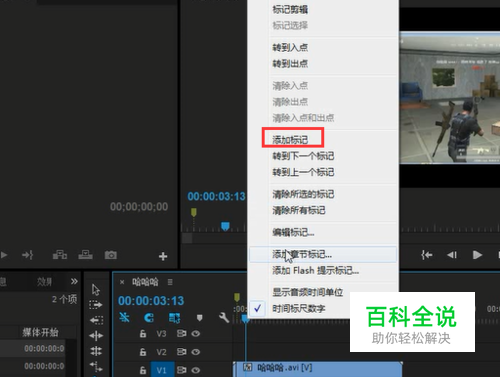The height and width of the screenshot is (377, 500).
Task: Open timeline display settings wrench
Action: (x=224, y=318)
